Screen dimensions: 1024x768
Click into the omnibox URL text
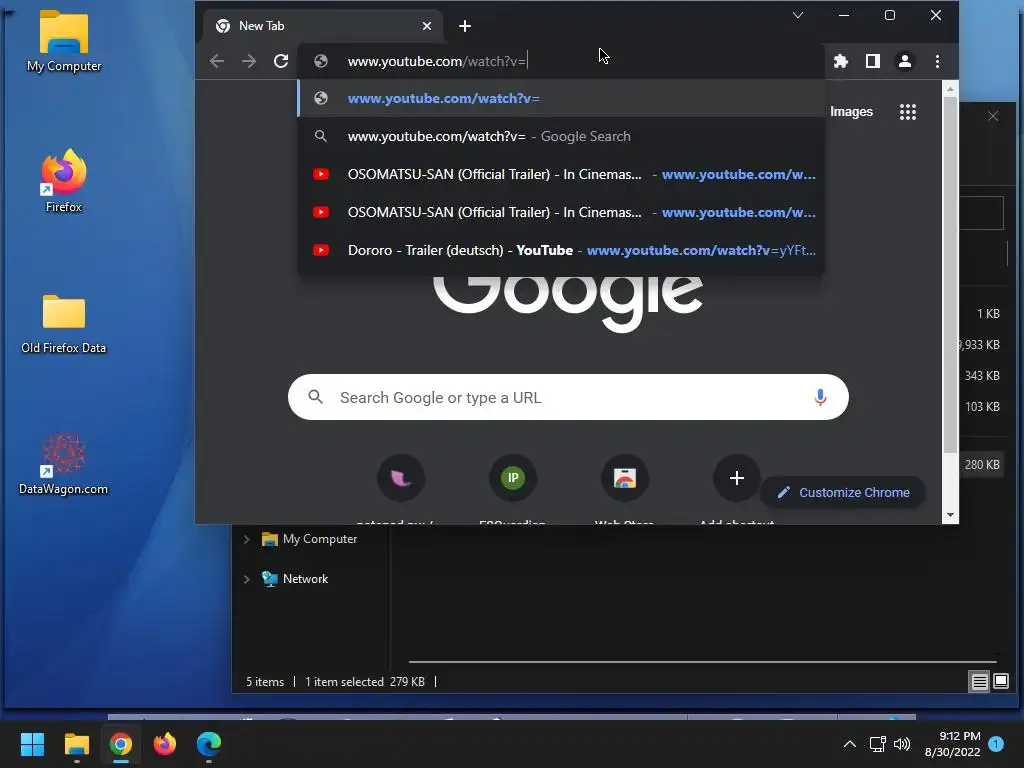tap(437, 61)
